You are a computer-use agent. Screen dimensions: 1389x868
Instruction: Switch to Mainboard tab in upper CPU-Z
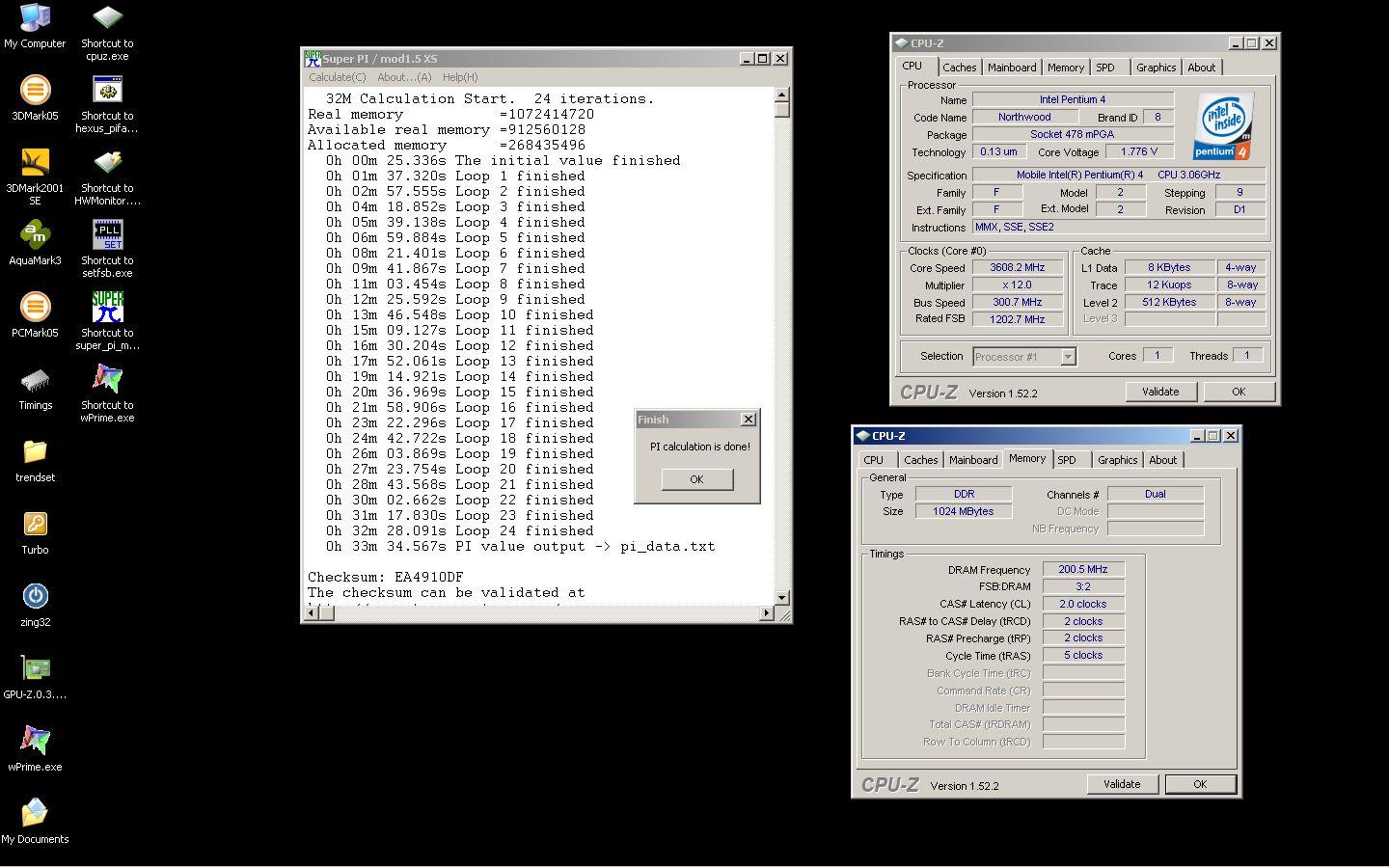(1012, 68)
